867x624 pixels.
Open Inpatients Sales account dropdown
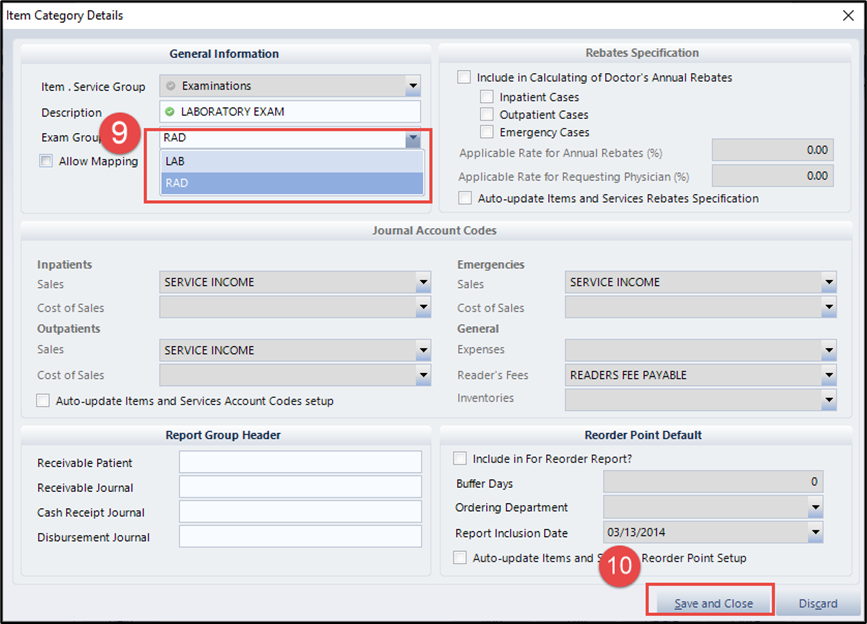tap(423, 283)
